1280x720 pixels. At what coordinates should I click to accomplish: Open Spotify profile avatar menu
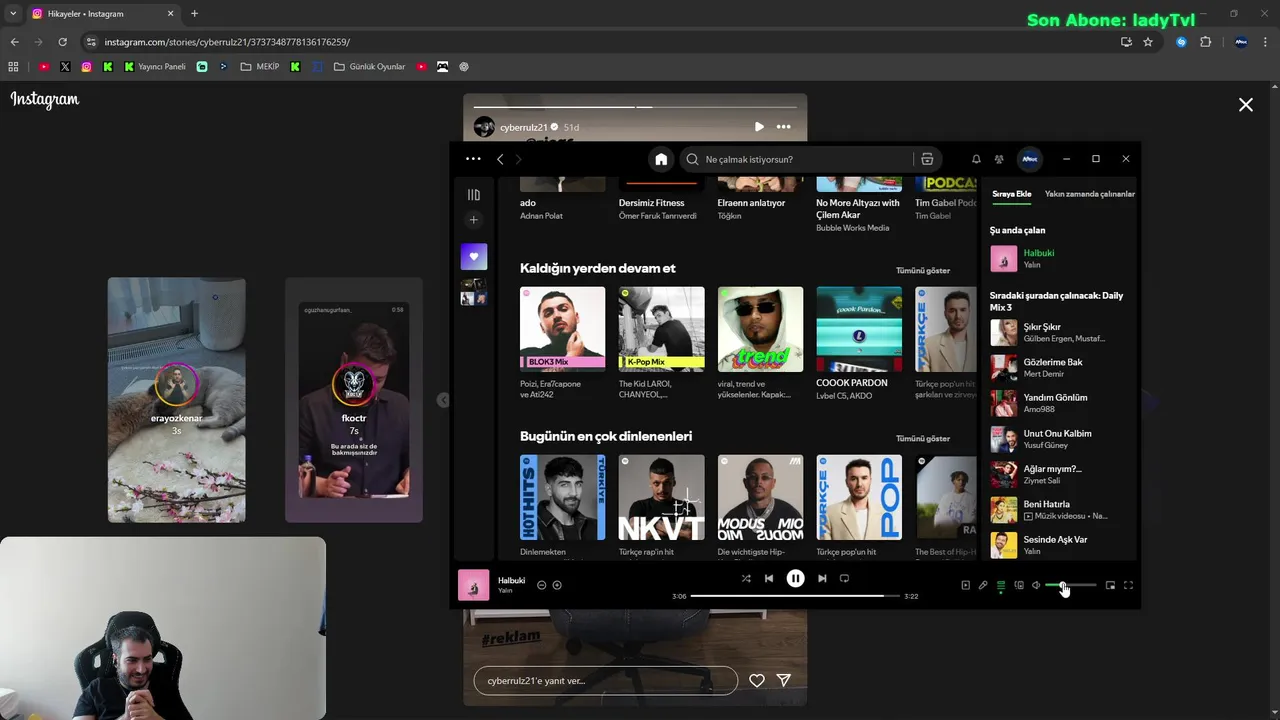tap(1029, 159)
